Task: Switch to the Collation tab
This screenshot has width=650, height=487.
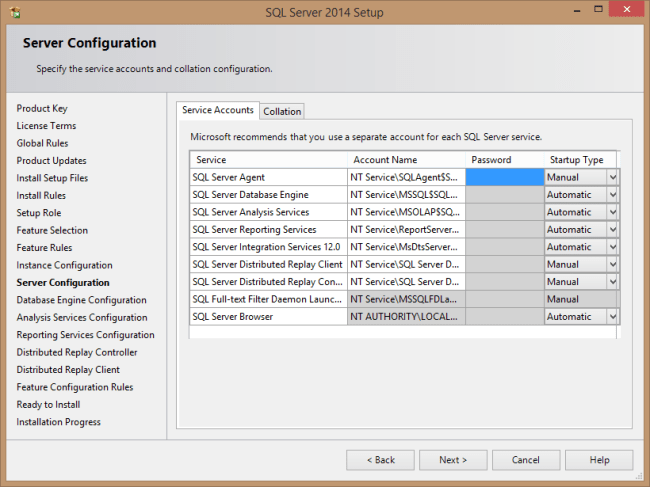Action: (282, 111)
